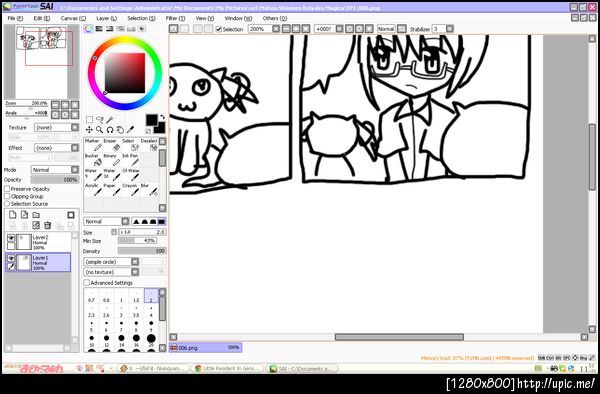Choose brush size preset 0.7

[91, 296]
